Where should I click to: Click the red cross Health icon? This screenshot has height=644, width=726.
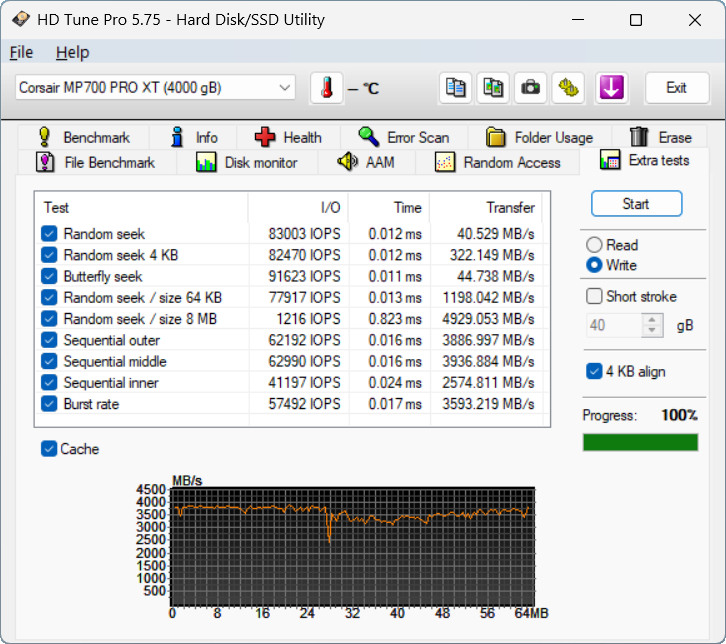coord(265,138)
